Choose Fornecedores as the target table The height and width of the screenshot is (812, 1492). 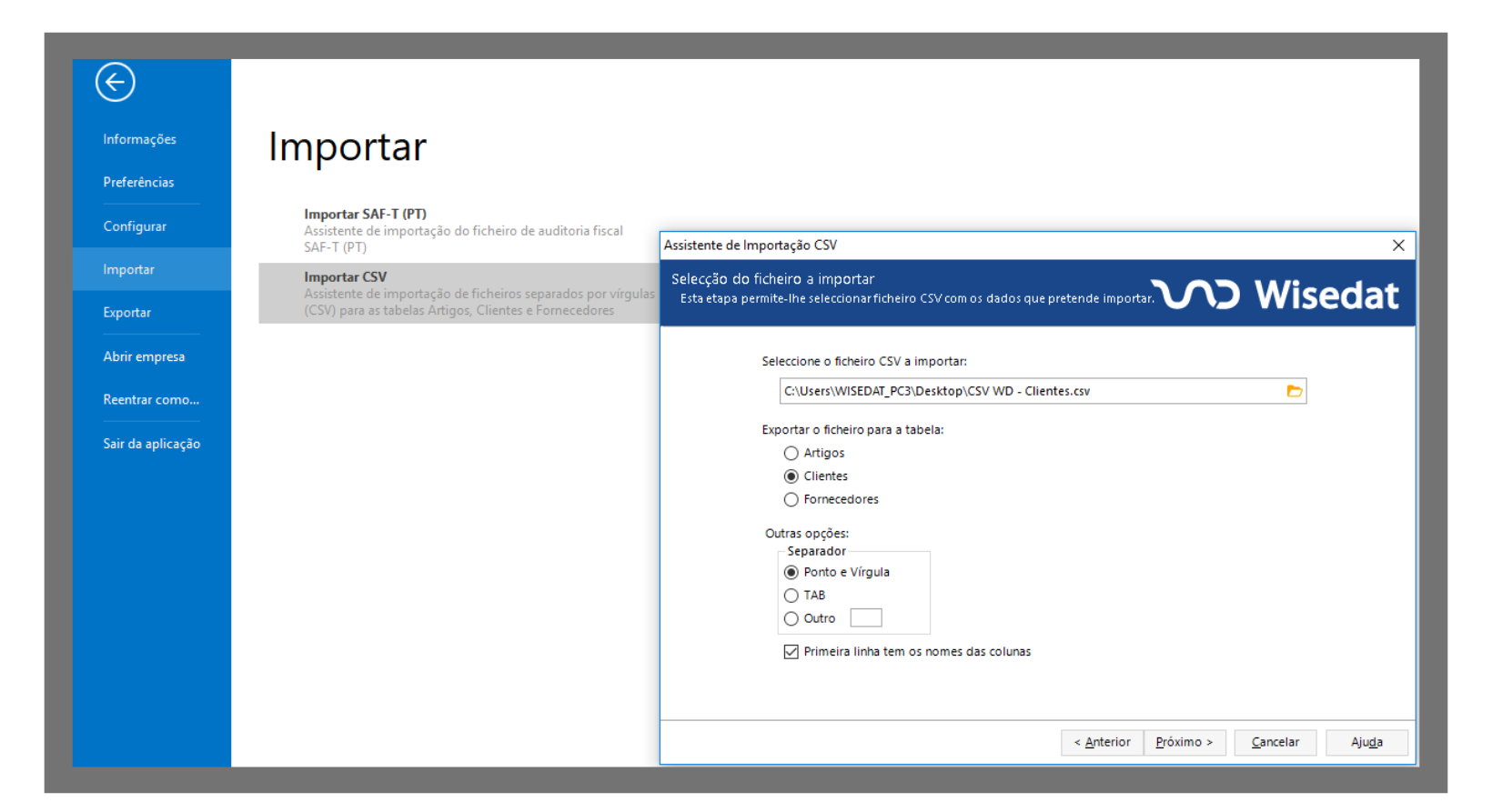(x=791, y=500)
